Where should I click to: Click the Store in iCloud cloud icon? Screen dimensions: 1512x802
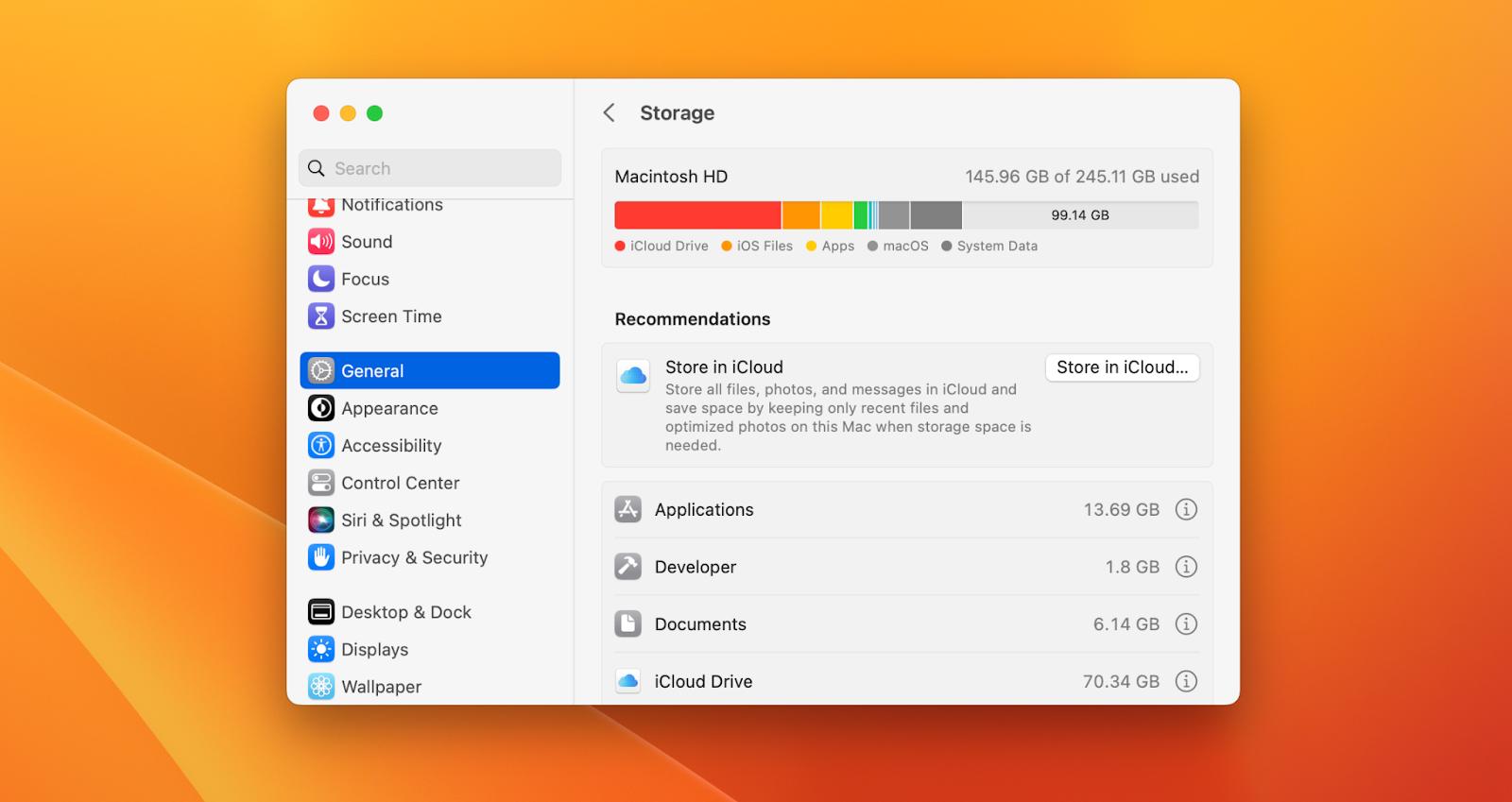633,375
